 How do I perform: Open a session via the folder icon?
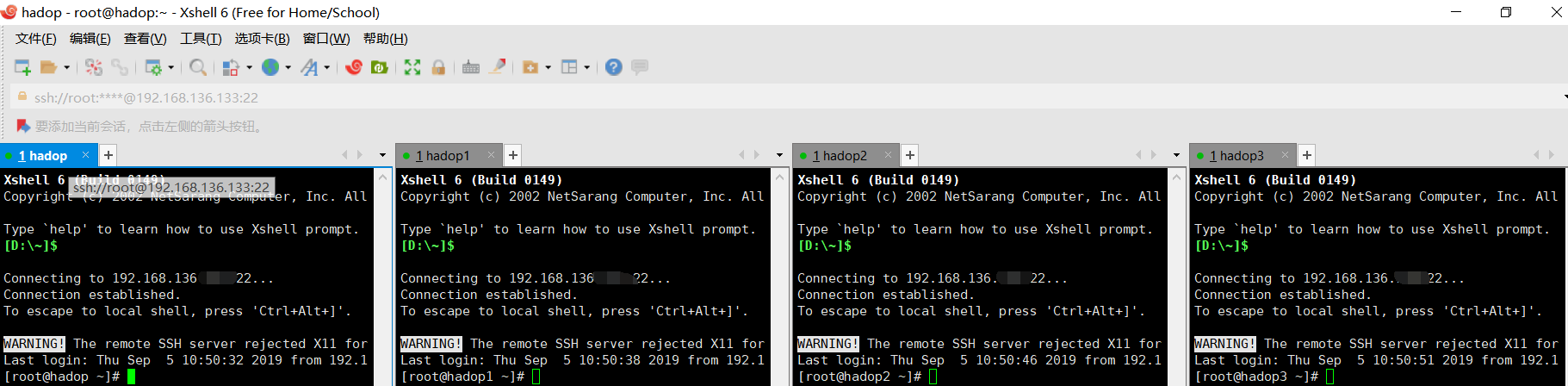[x=49, y=67]
